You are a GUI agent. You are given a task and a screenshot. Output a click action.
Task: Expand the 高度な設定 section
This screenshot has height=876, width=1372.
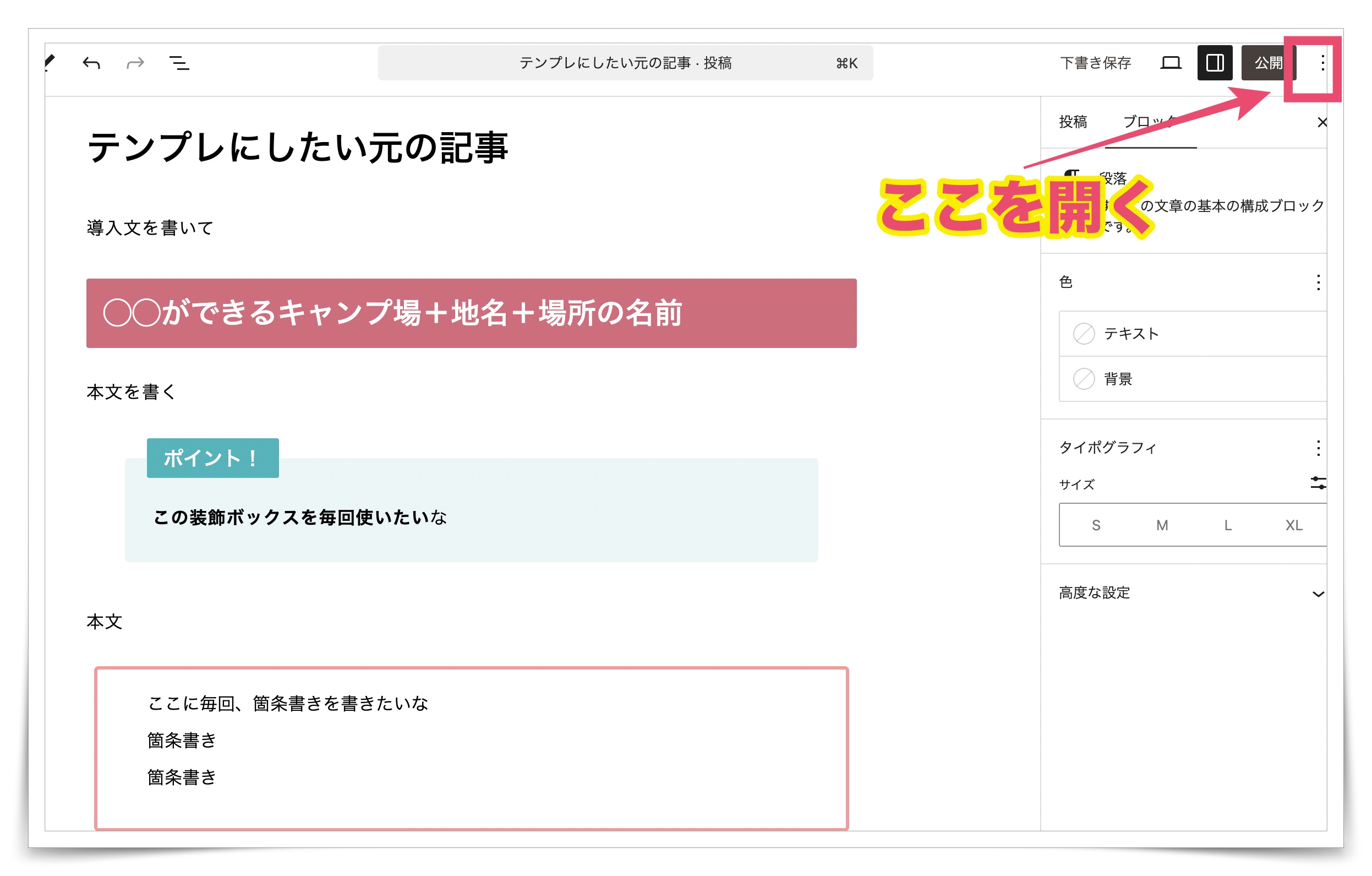[1193, 594]
